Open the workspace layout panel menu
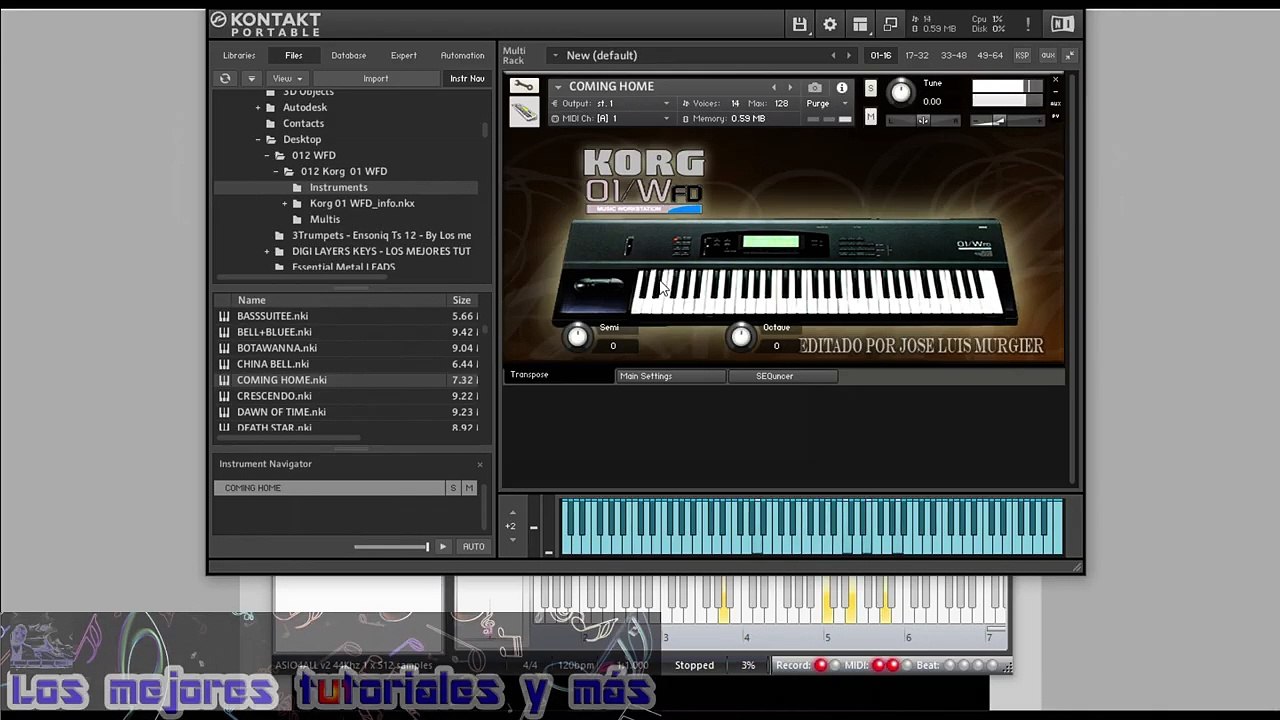The image size is (1280, 720). tap(860, 25)
